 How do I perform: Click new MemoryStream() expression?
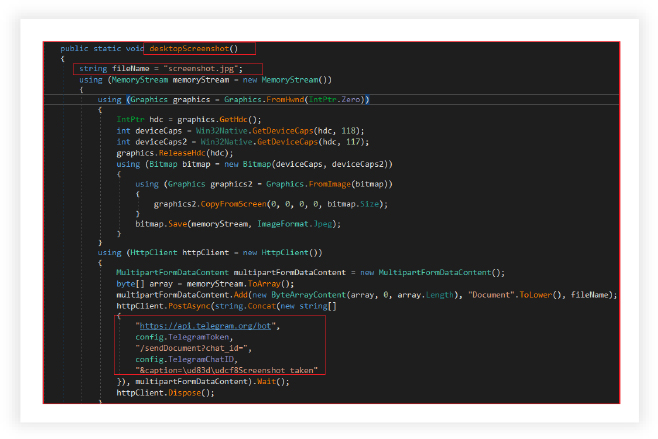pyautogui.click(x=285, y=80)
